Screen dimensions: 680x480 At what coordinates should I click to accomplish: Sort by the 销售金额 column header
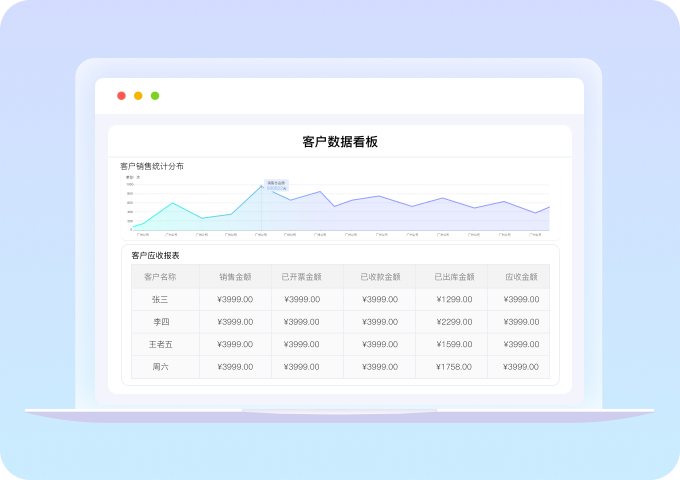coord(235,277)
